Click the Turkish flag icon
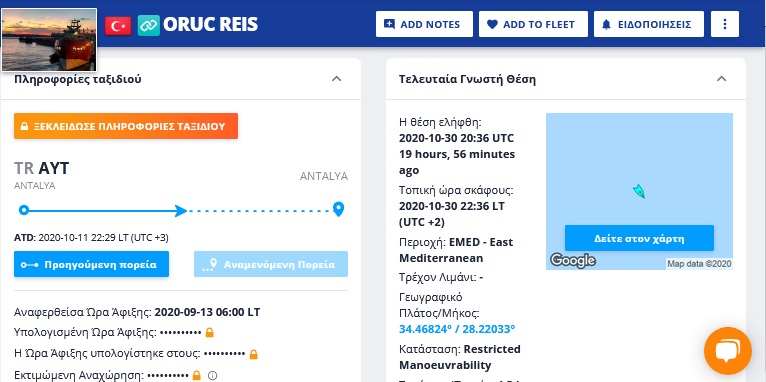 (x=118, y=25)
